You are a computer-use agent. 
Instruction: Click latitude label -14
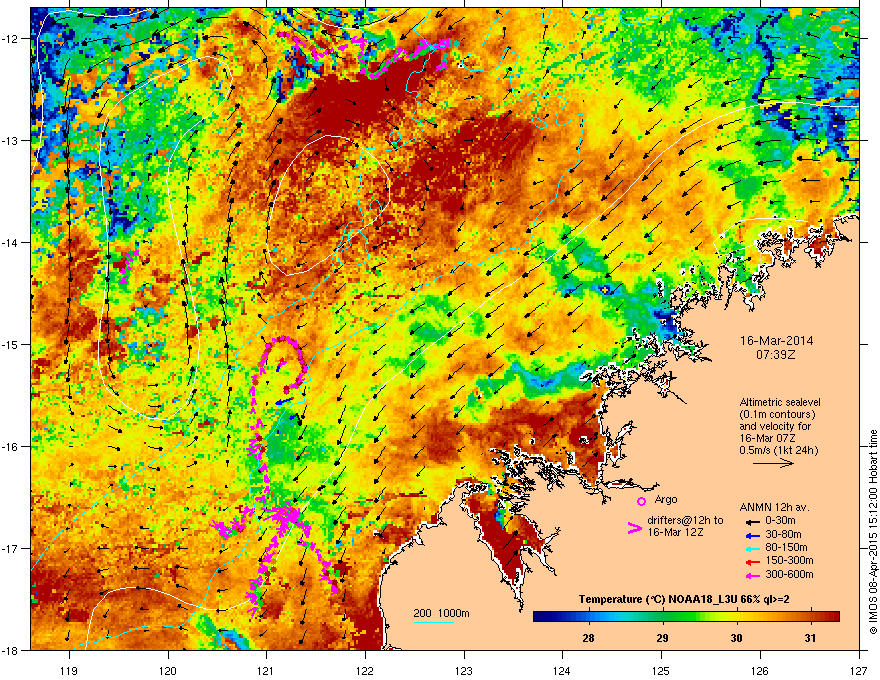coord(11,242)
